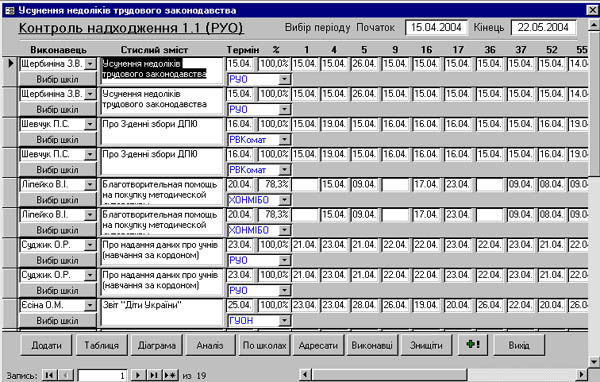600x382 pixels.
Task: Click the horizontal scrollbar right arrow
Action: [581, 374]
